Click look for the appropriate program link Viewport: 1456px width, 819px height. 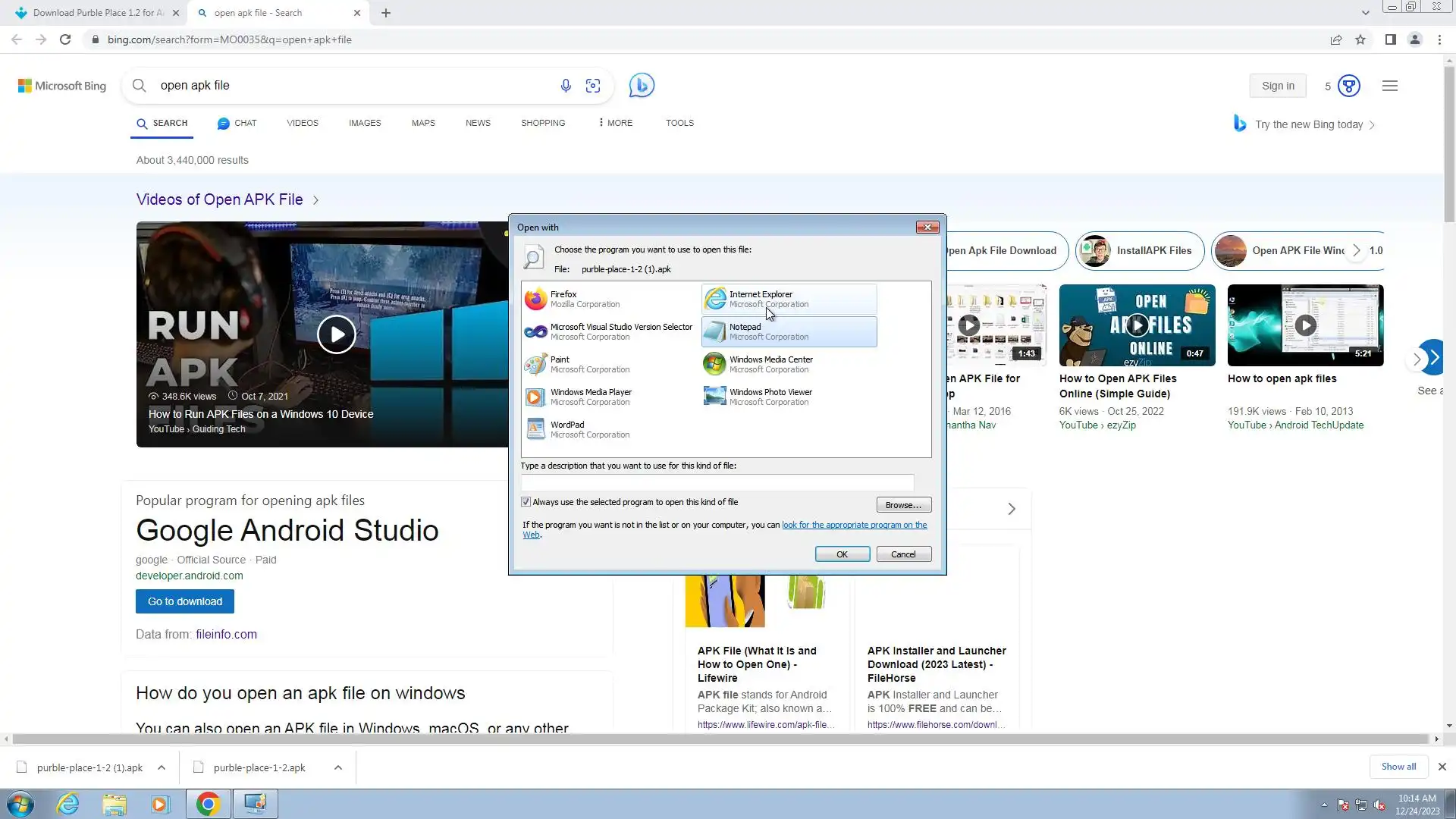click(854, 525)
